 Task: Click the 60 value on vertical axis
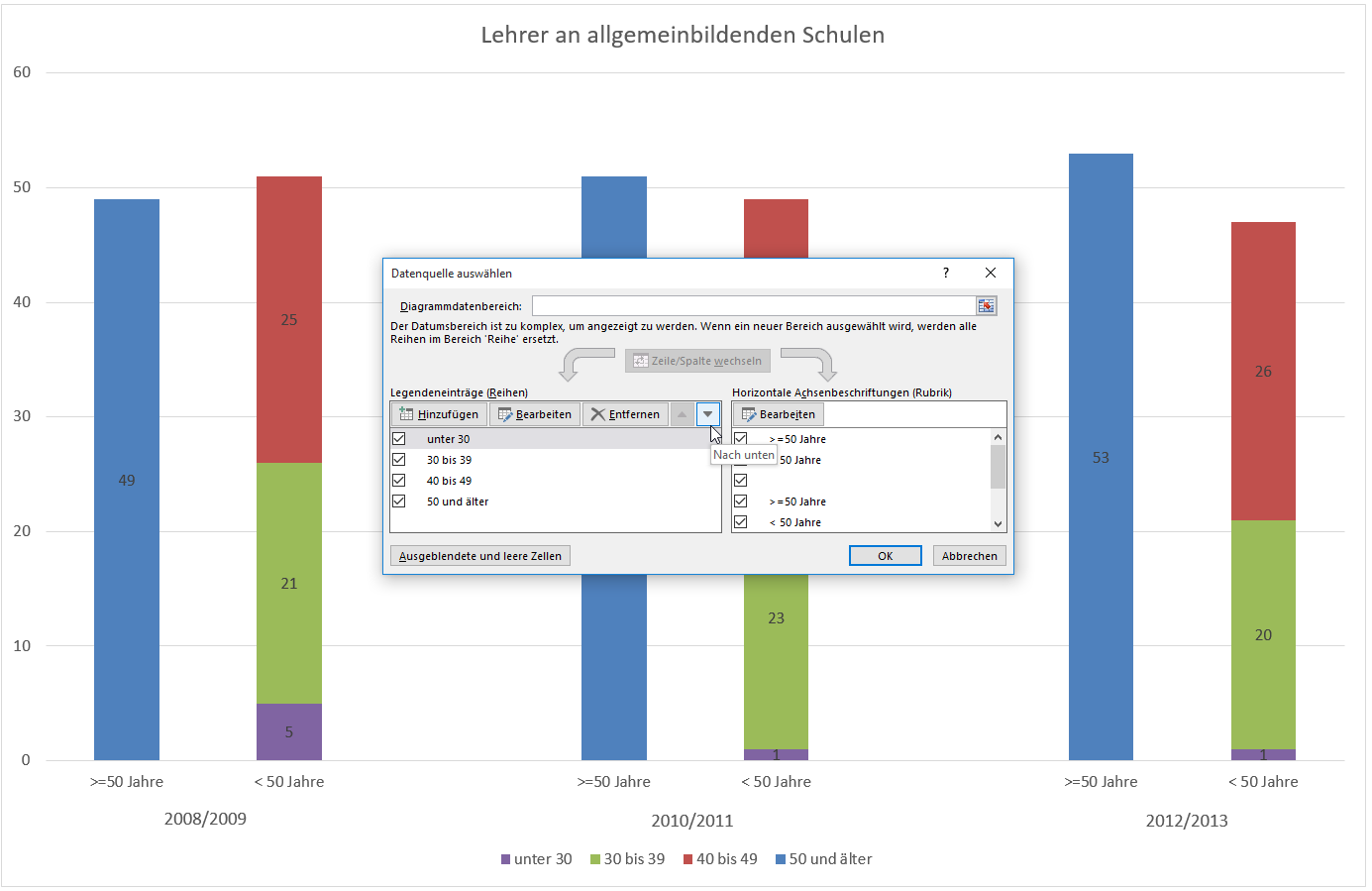coord(22,72)
